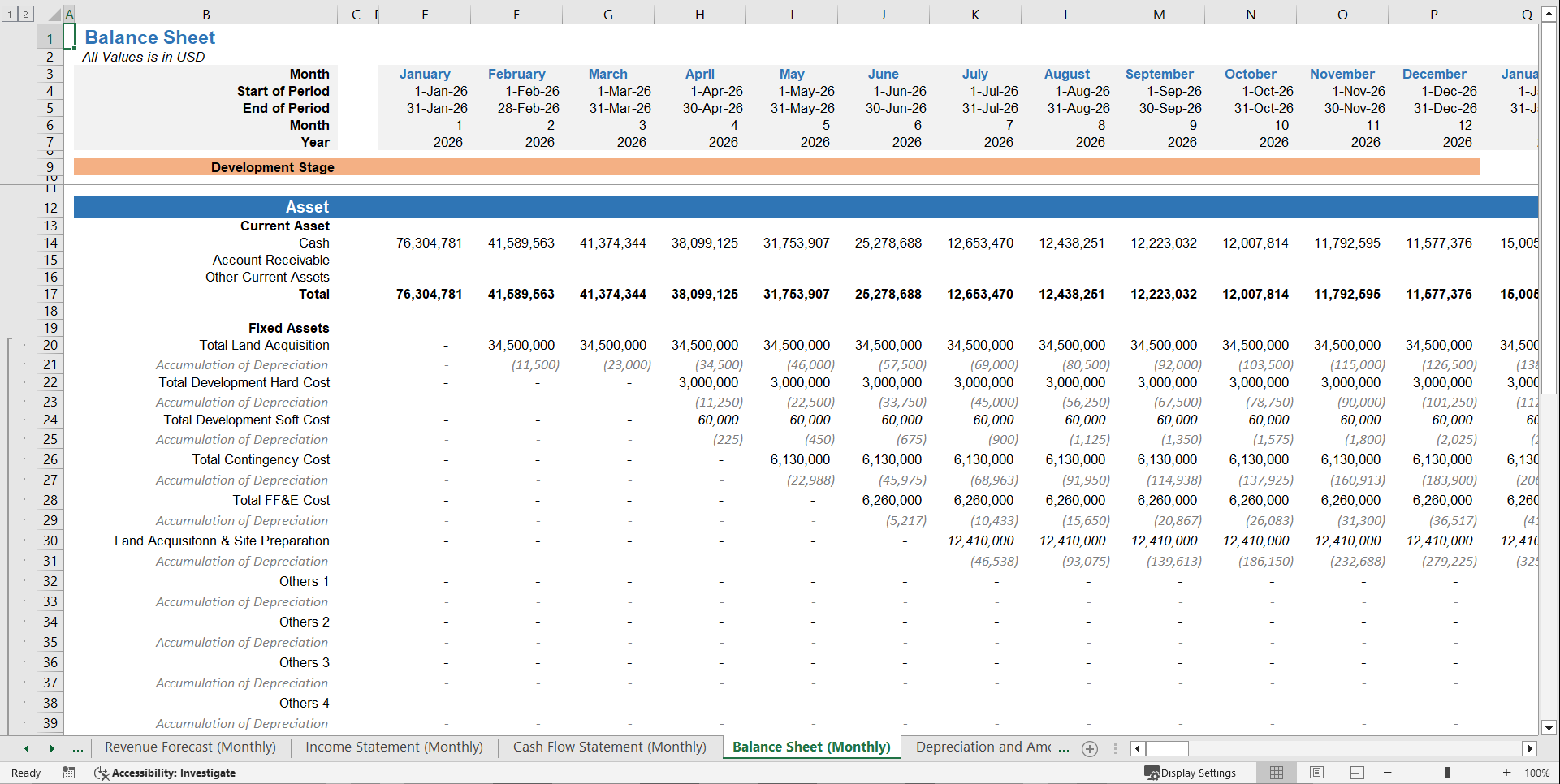
Task: Click the Select All triangle above row numbers
Action: point(54,14)
